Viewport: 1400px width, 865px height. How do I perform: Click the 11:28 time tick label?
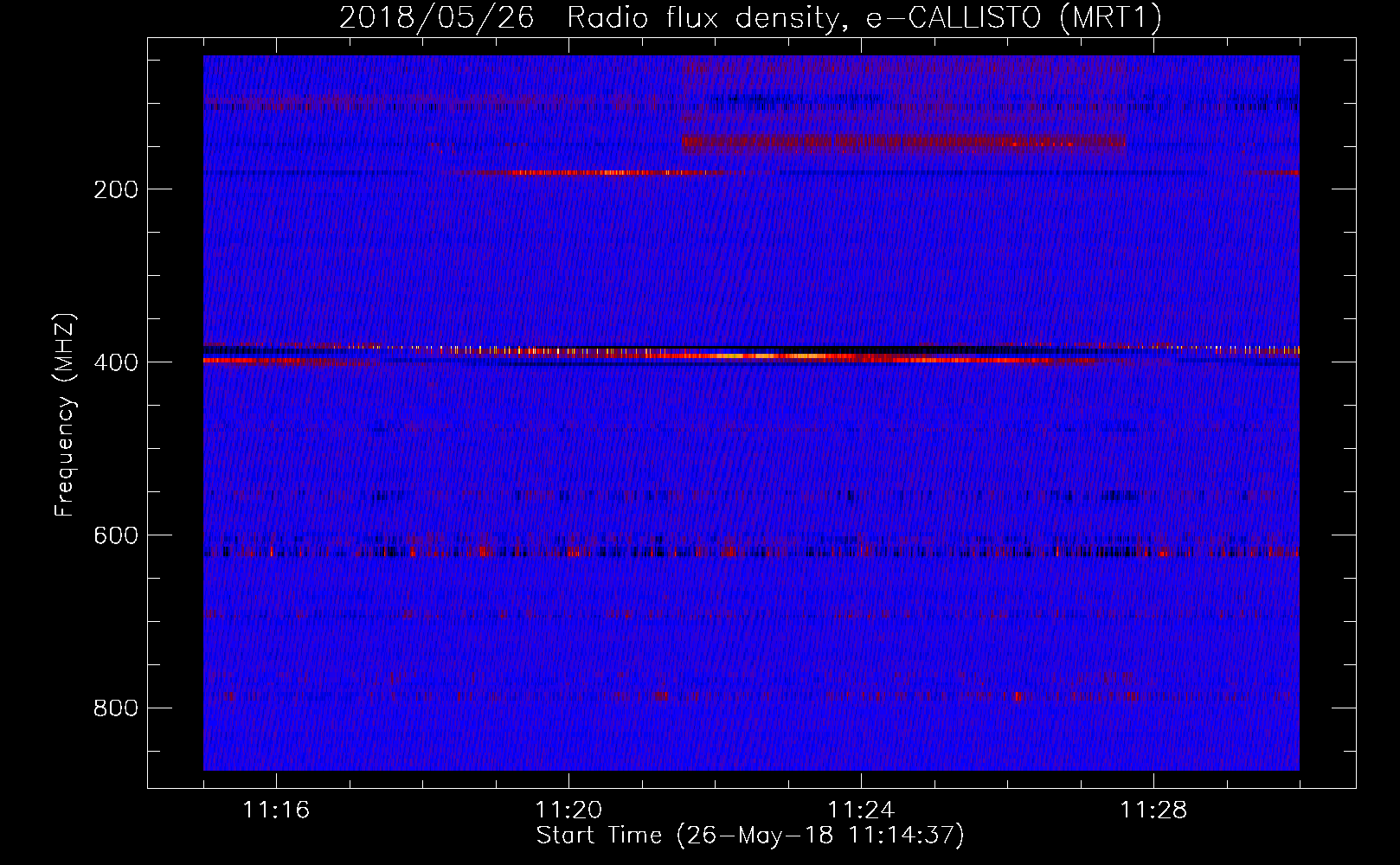click(1153, 811)
